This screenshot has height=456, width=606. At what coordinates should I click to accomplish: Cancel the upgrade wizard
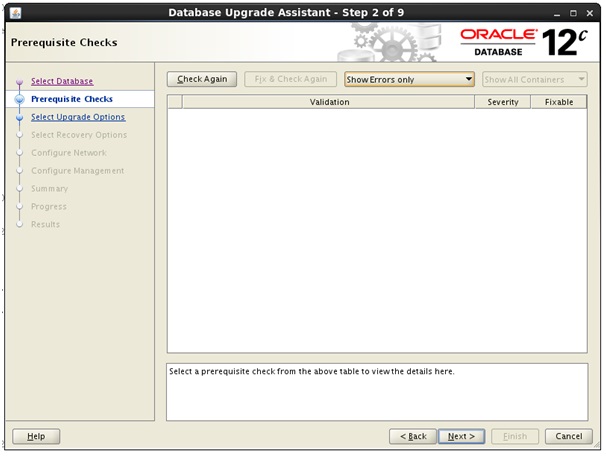[568, 436]
